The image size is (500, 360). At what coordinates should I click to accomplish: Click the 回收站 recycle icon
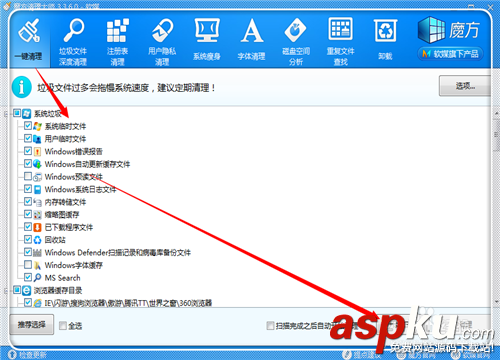(x=37, y=240)
